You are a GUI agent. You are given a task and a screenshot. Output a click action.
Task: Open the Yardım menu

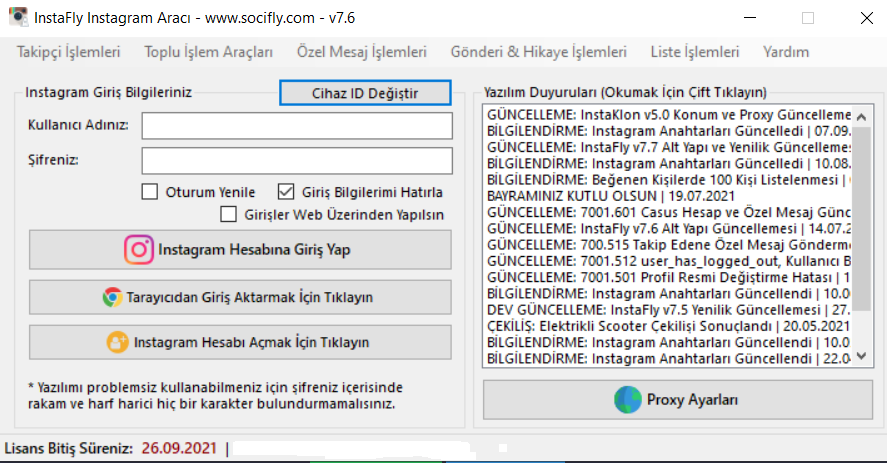tap(786, 52)
